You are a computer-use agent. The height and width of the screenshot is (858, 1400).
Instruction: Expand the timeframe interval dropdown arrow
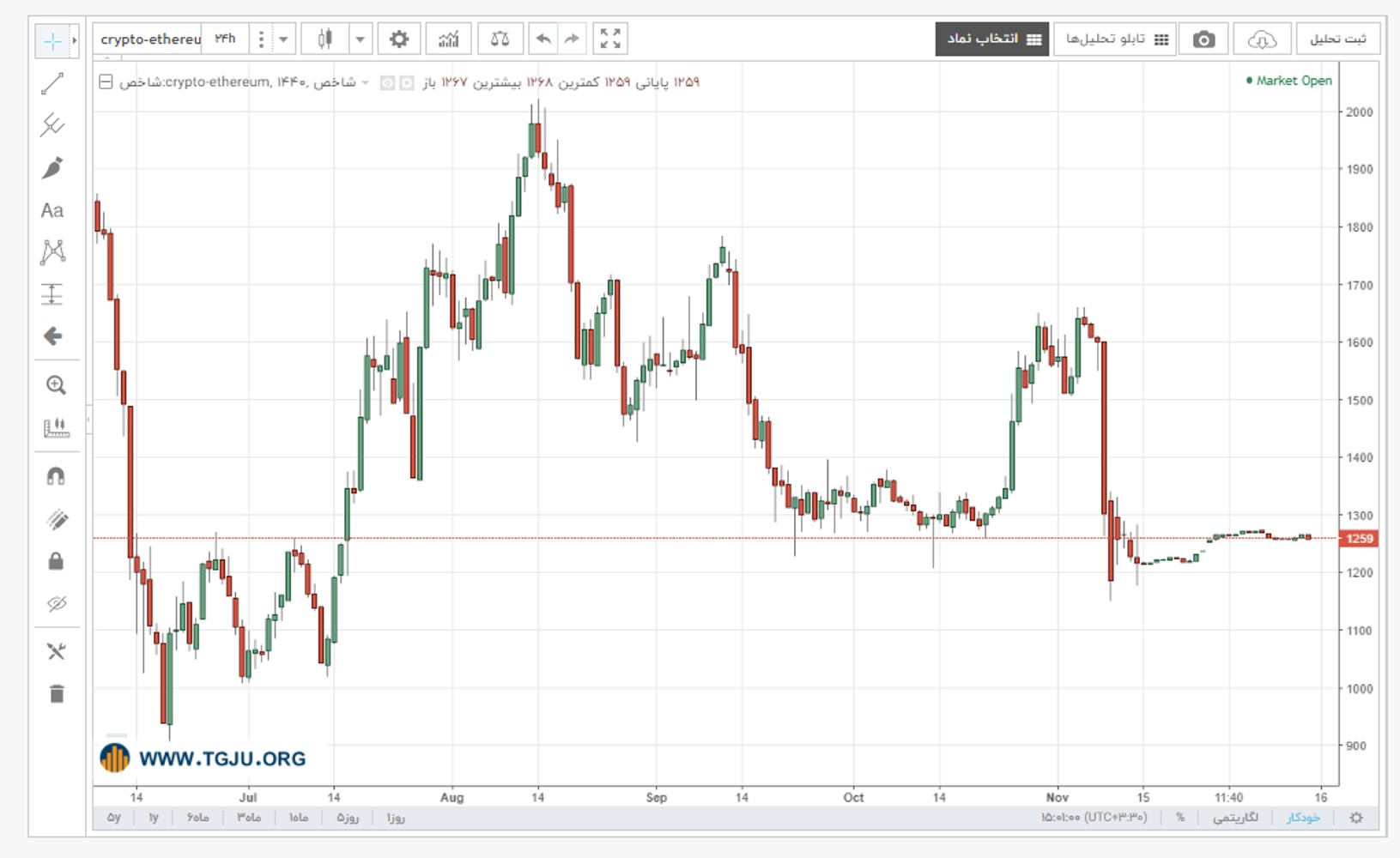point(283,39)
